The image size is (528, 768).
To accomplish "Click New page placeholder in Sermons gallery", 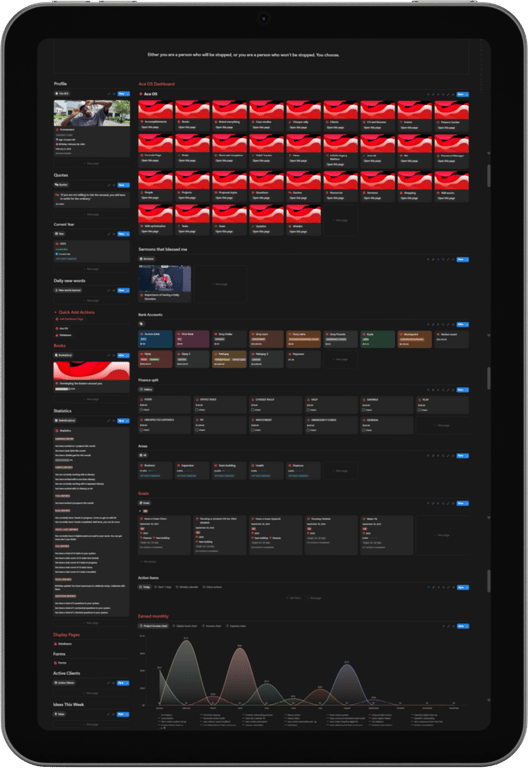I will click(220, 284).
